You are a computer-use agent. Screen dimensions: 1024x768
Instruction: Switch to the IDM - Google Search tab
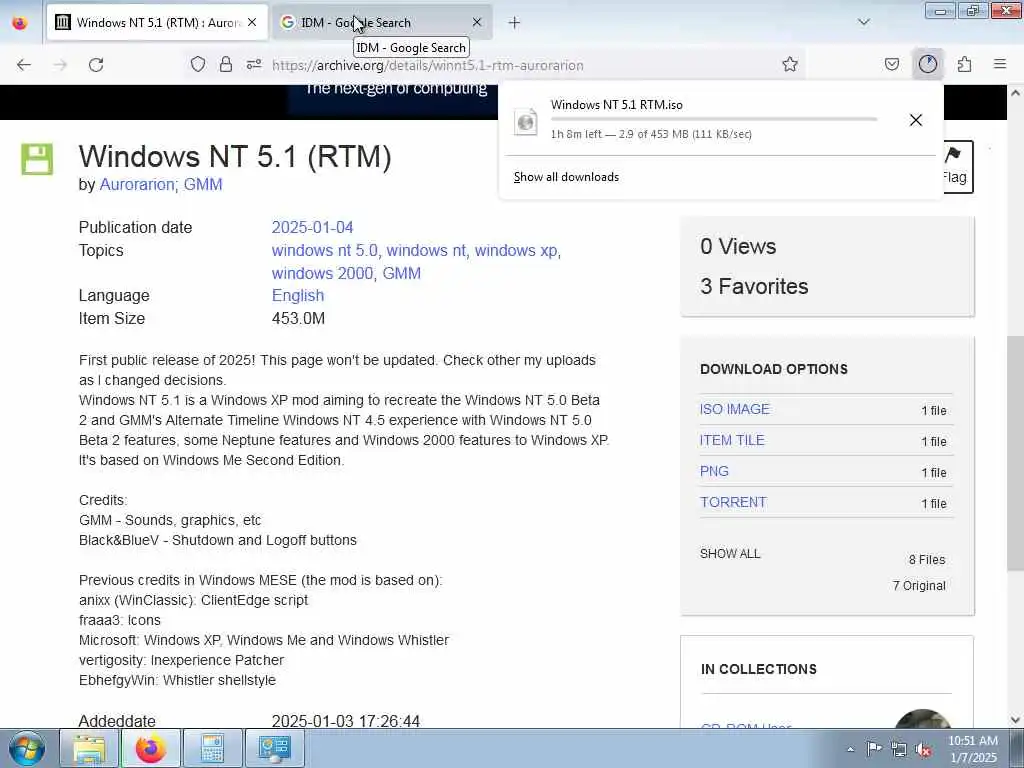[x=381, y=22]
